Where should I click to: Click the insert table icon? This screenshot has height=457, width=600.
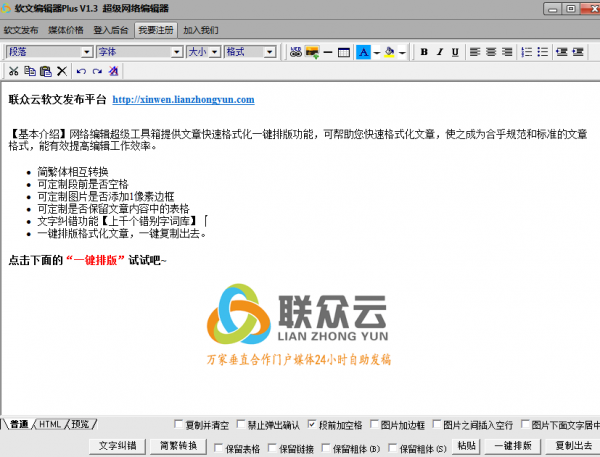[x=344, y=52]
